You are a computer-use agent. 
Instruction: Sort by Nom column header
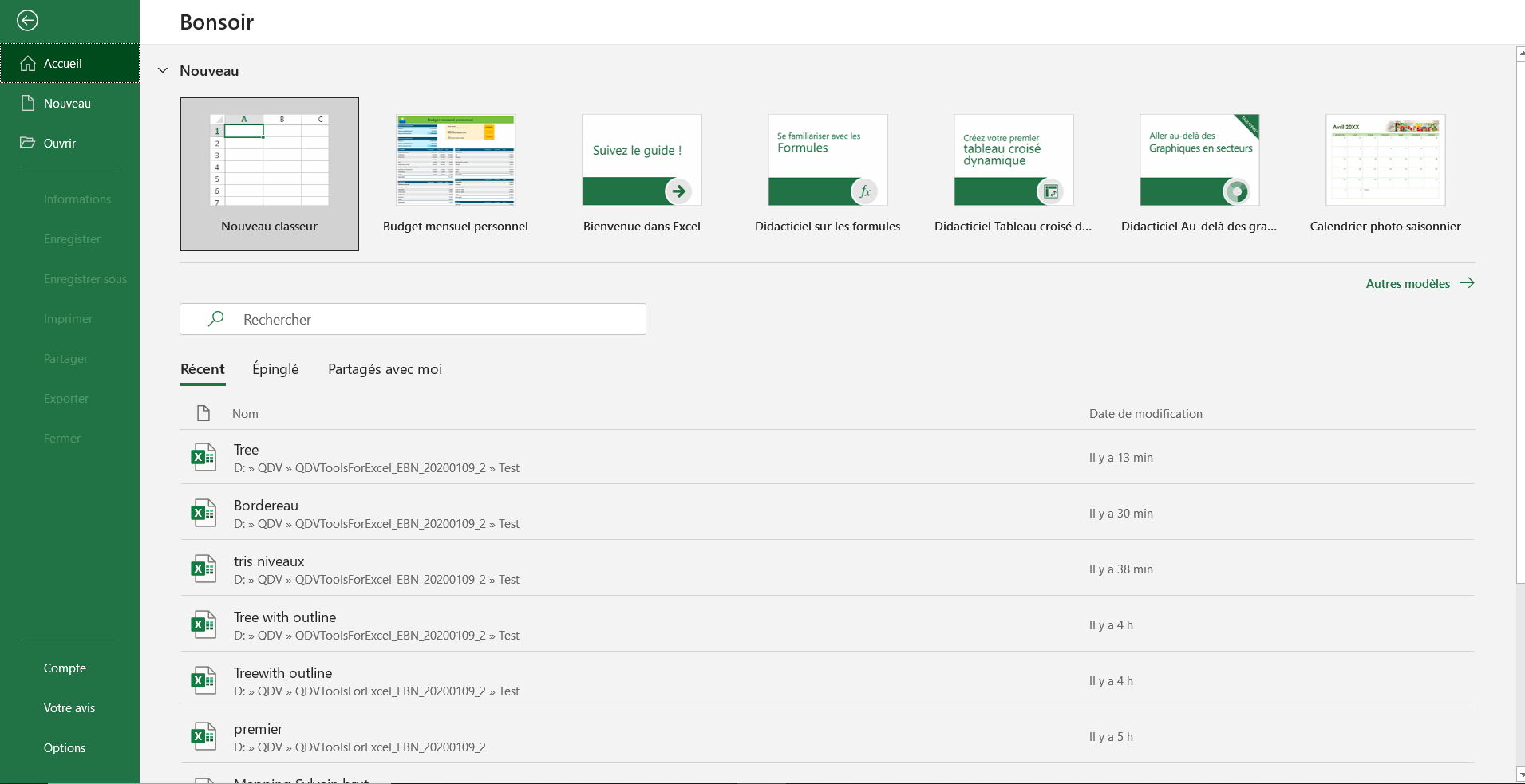245,413
